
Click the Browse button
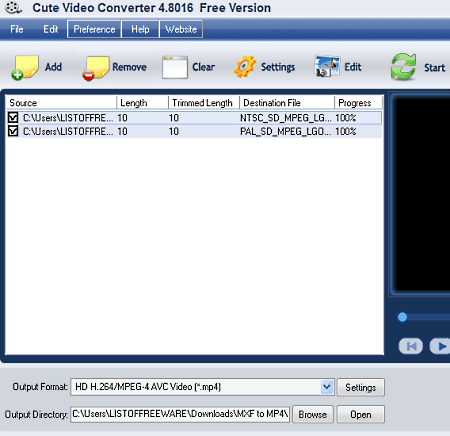point(313,414)
